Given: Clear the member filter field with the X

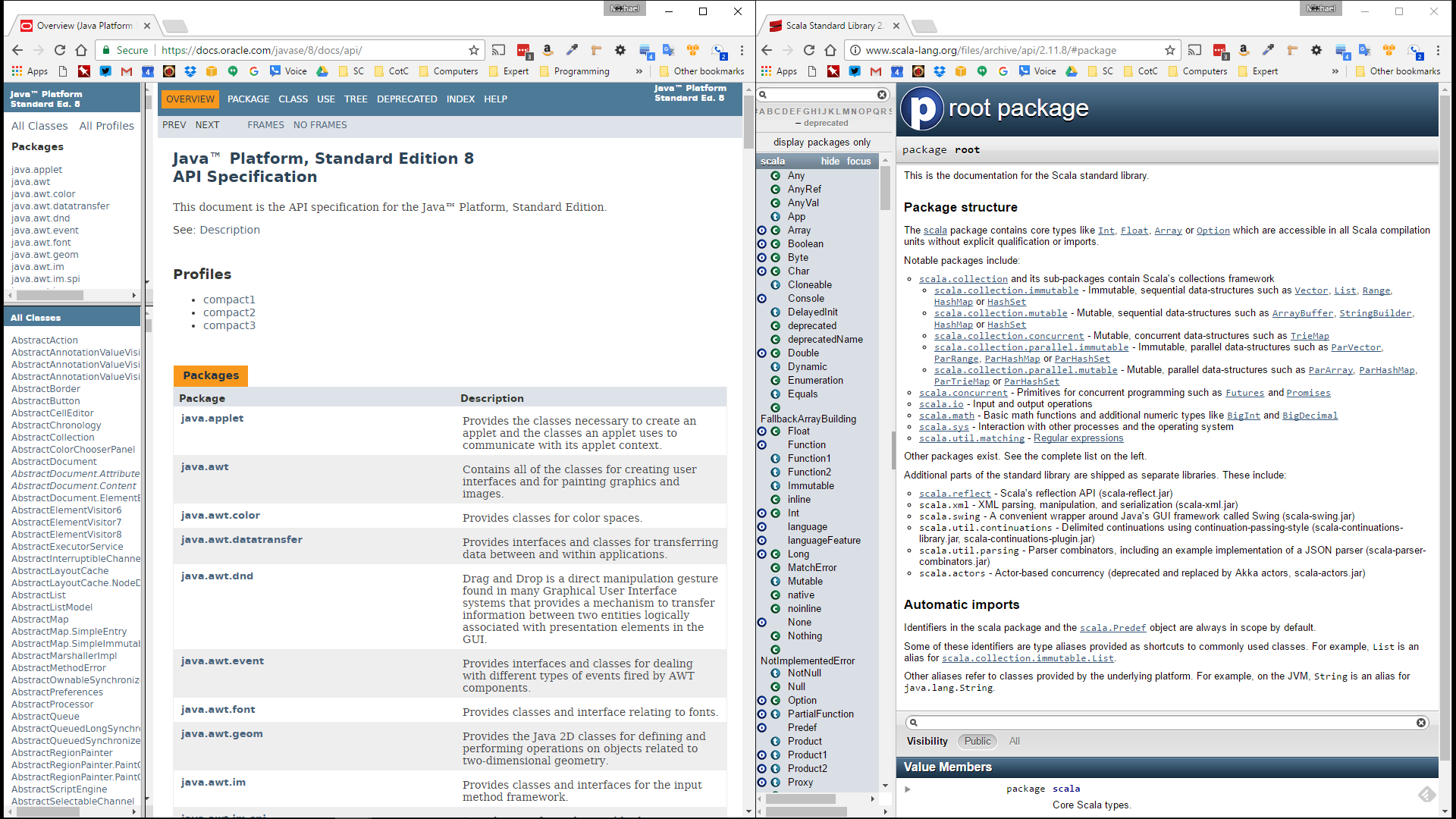Looking at the screenshot, I should [x=1421, y=723].
